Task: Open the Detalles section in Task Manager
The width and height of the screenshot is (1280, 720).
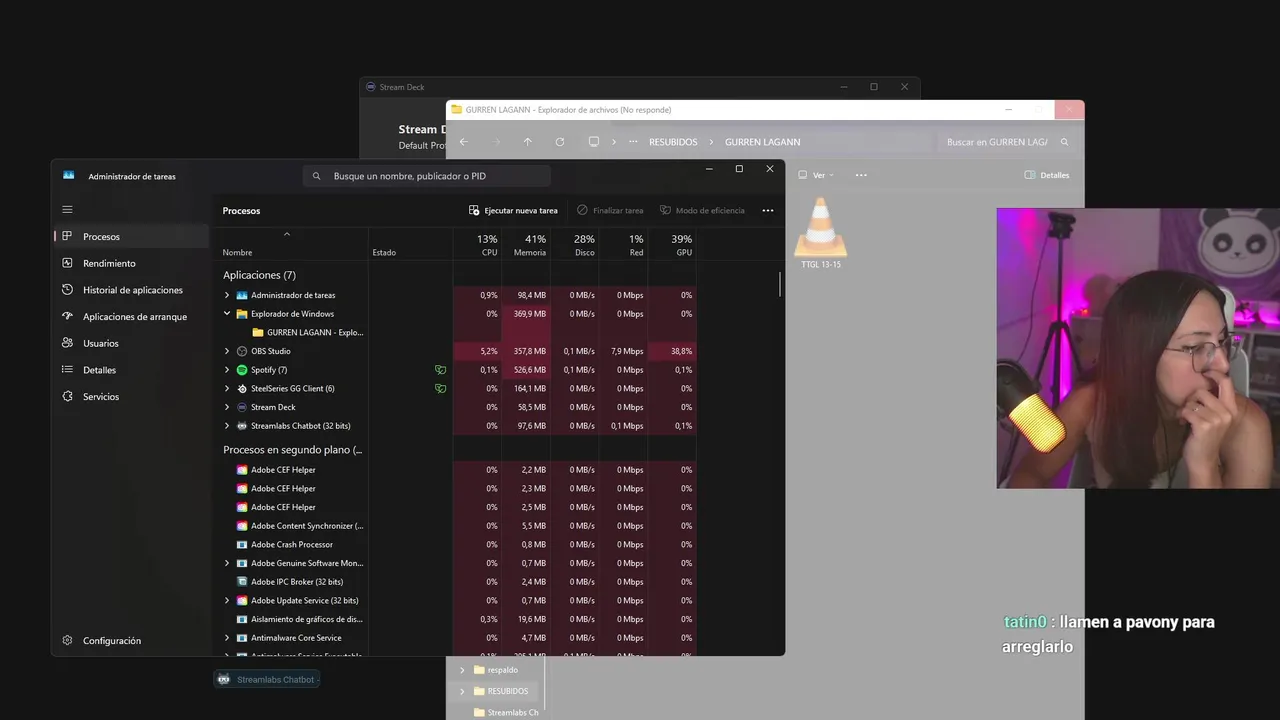Action: coord(131,370)
